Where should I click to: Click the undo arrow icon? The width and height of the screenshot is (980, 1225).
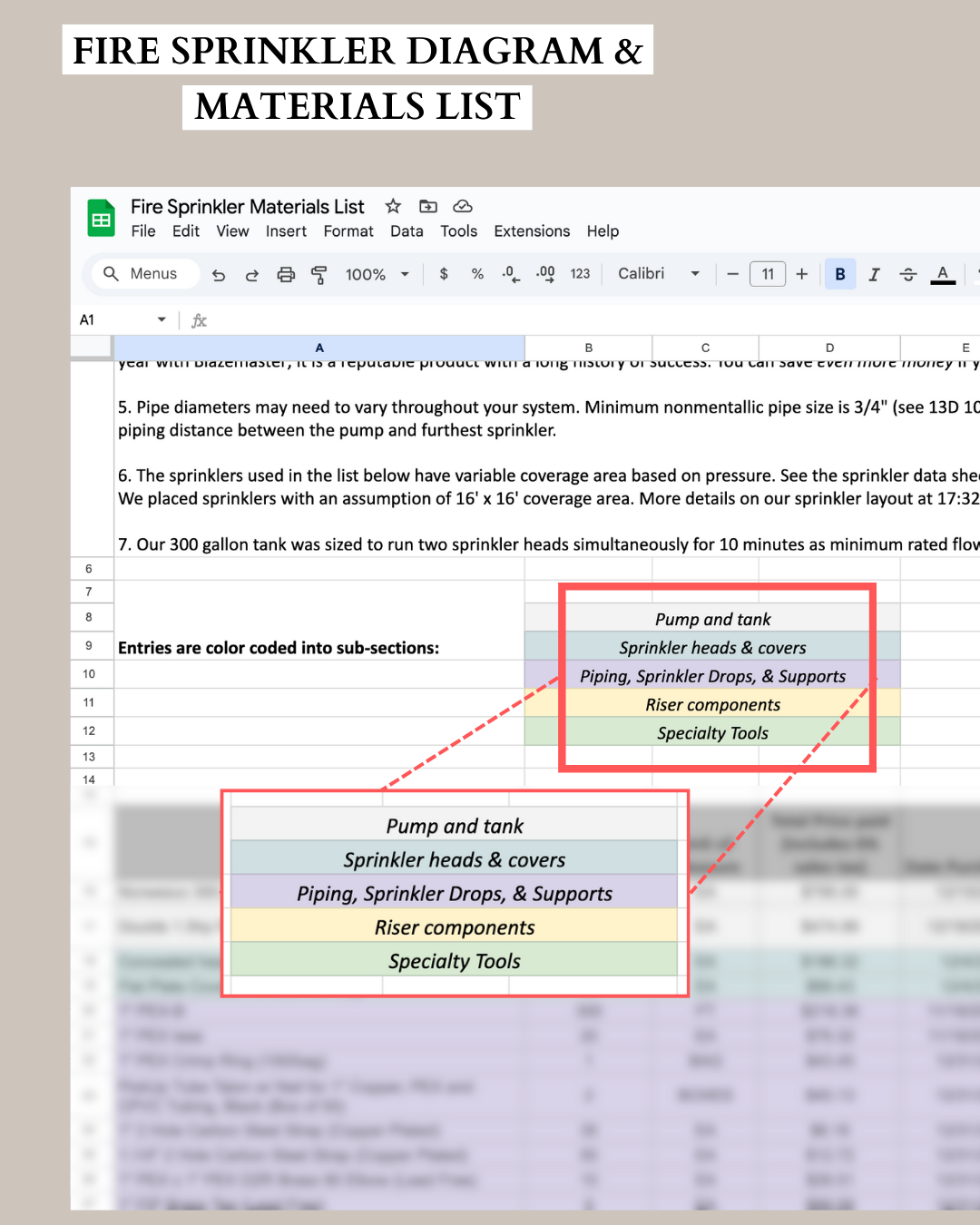tap(219, 275)
